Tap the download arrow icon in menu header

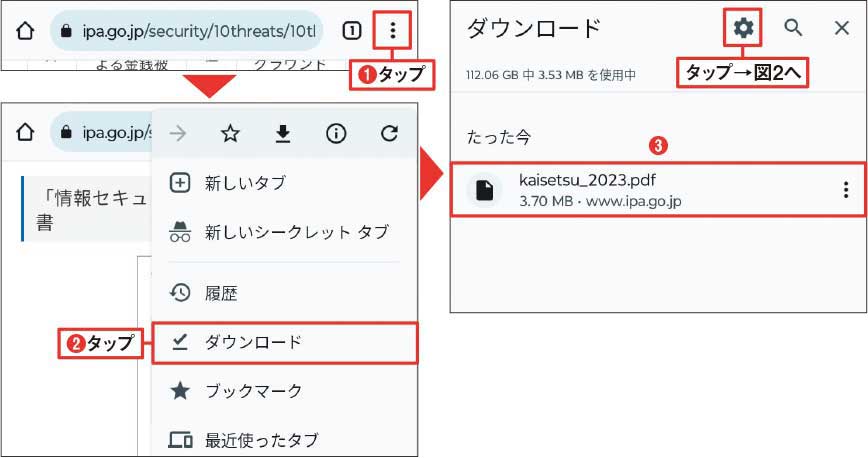[x=283, y=133]
